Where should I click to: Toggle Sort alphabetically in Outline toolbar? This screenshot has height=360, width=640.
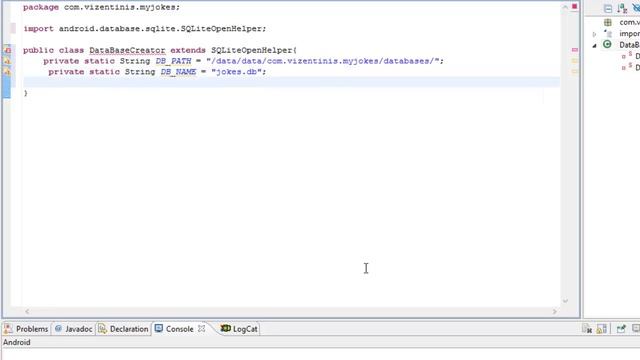pyautogui.click(x=622, y=9)
